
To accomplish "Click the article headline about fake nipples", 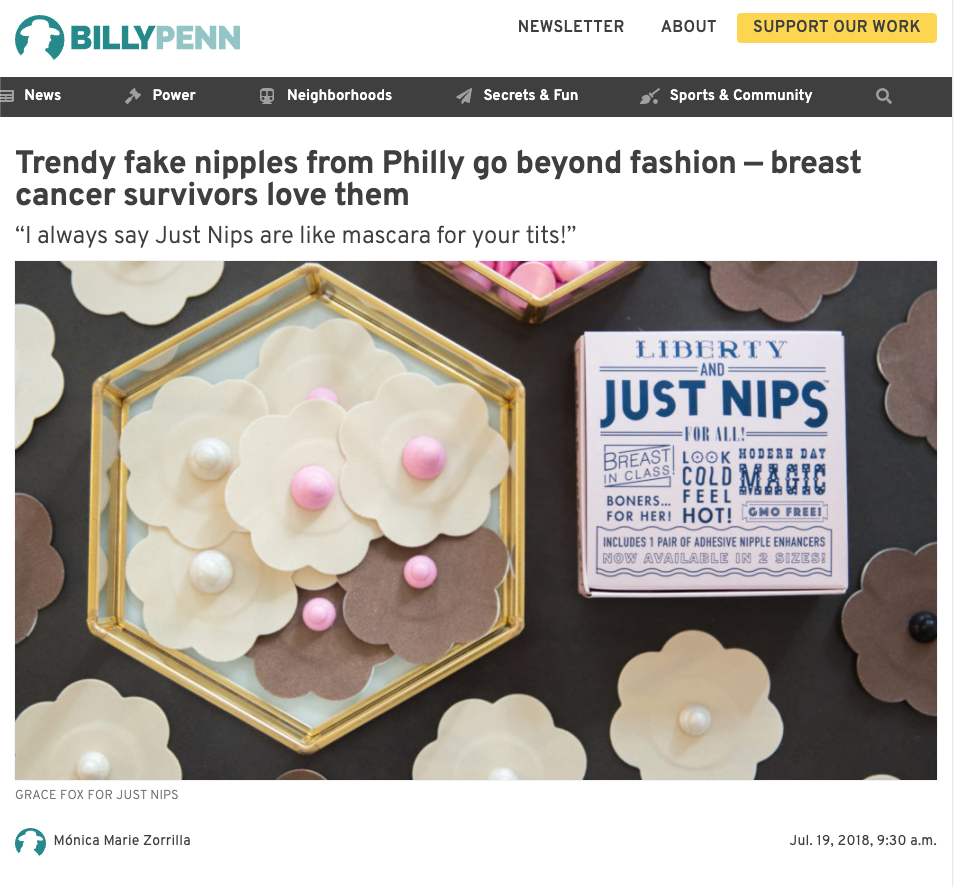I will point(438,178).
